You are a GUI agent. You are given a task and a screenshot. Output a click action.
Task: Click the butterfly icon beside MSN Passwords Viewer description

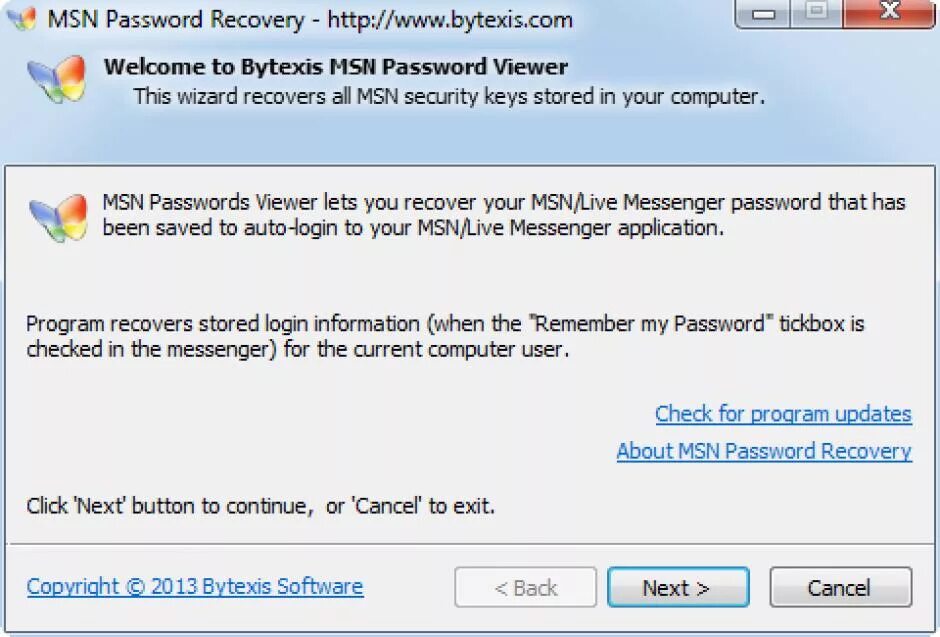(58, 216)
